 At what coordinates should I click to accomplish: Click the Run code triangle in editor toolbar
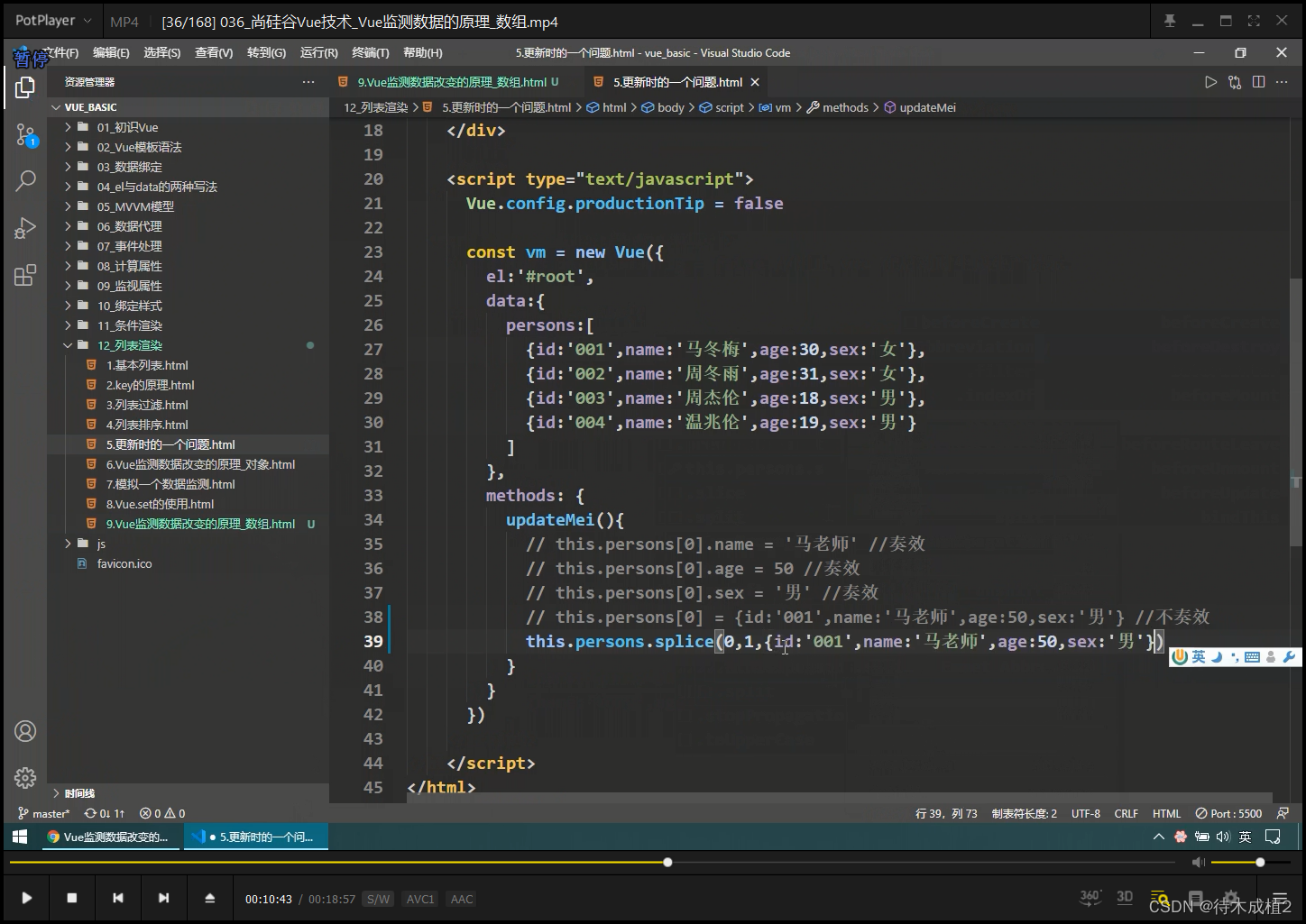coord(1210,82)
